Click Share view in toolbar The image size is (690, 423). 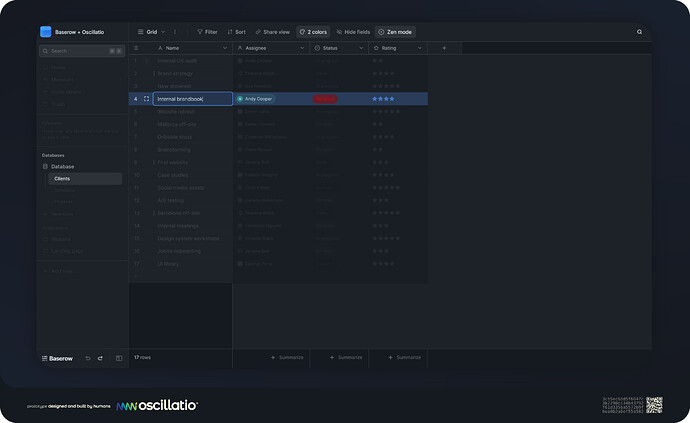[273, 32]
